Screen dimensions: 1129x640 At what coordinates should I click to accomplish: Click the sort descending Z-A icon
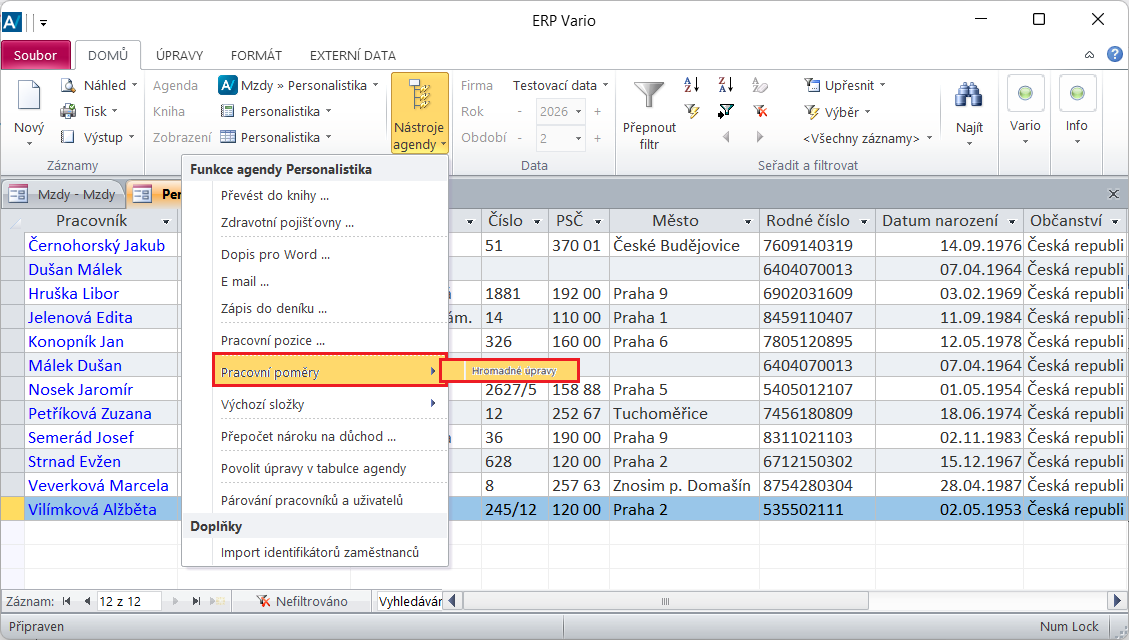point(726,86)
